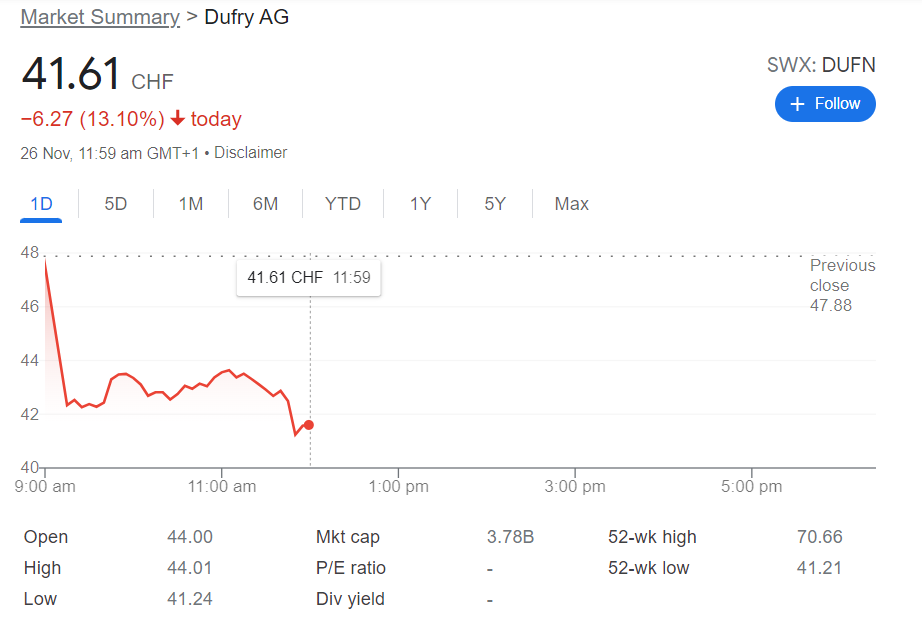
Task: Open the 6M price history tab
Action: point(265,203)
